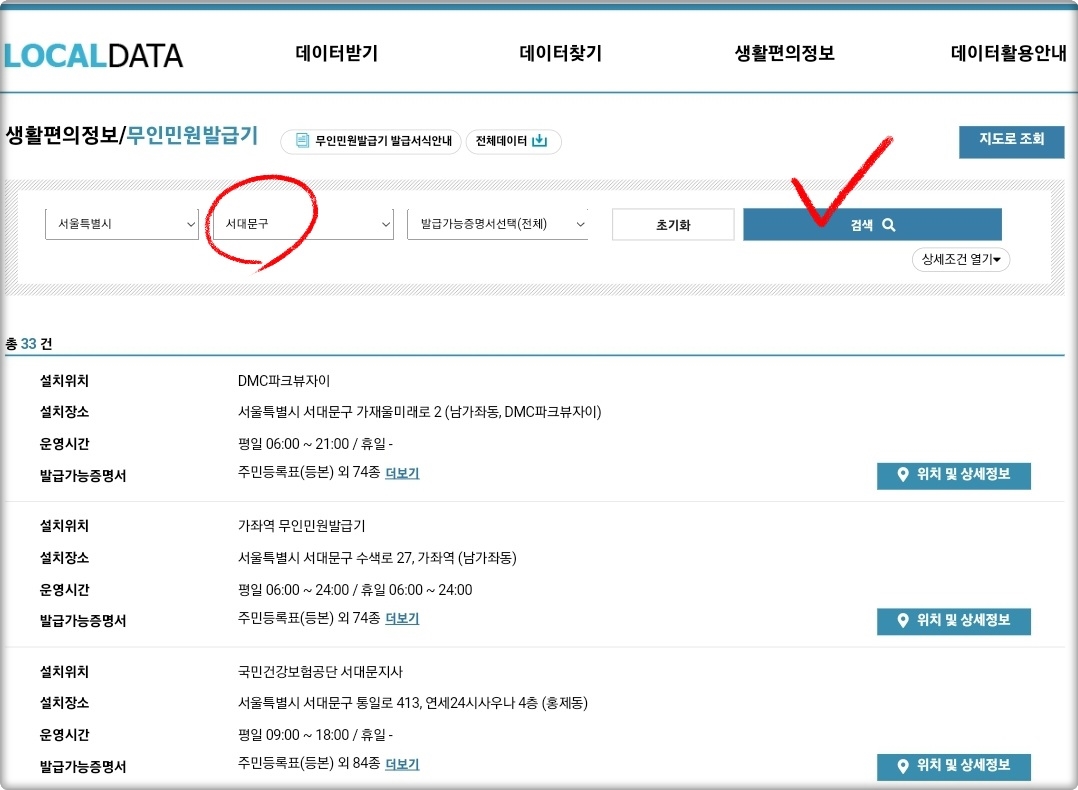Click map pin icon in 가좌역 row
This screenshot has height=790, width=1078.
click(x=903, y=620)
